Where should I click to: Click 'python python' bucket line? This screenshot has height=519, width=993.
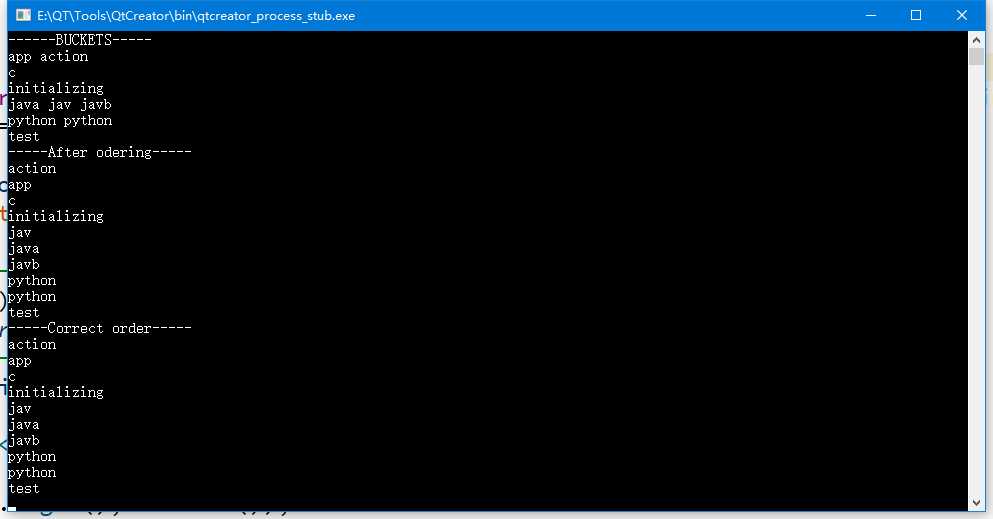point(60,121)
